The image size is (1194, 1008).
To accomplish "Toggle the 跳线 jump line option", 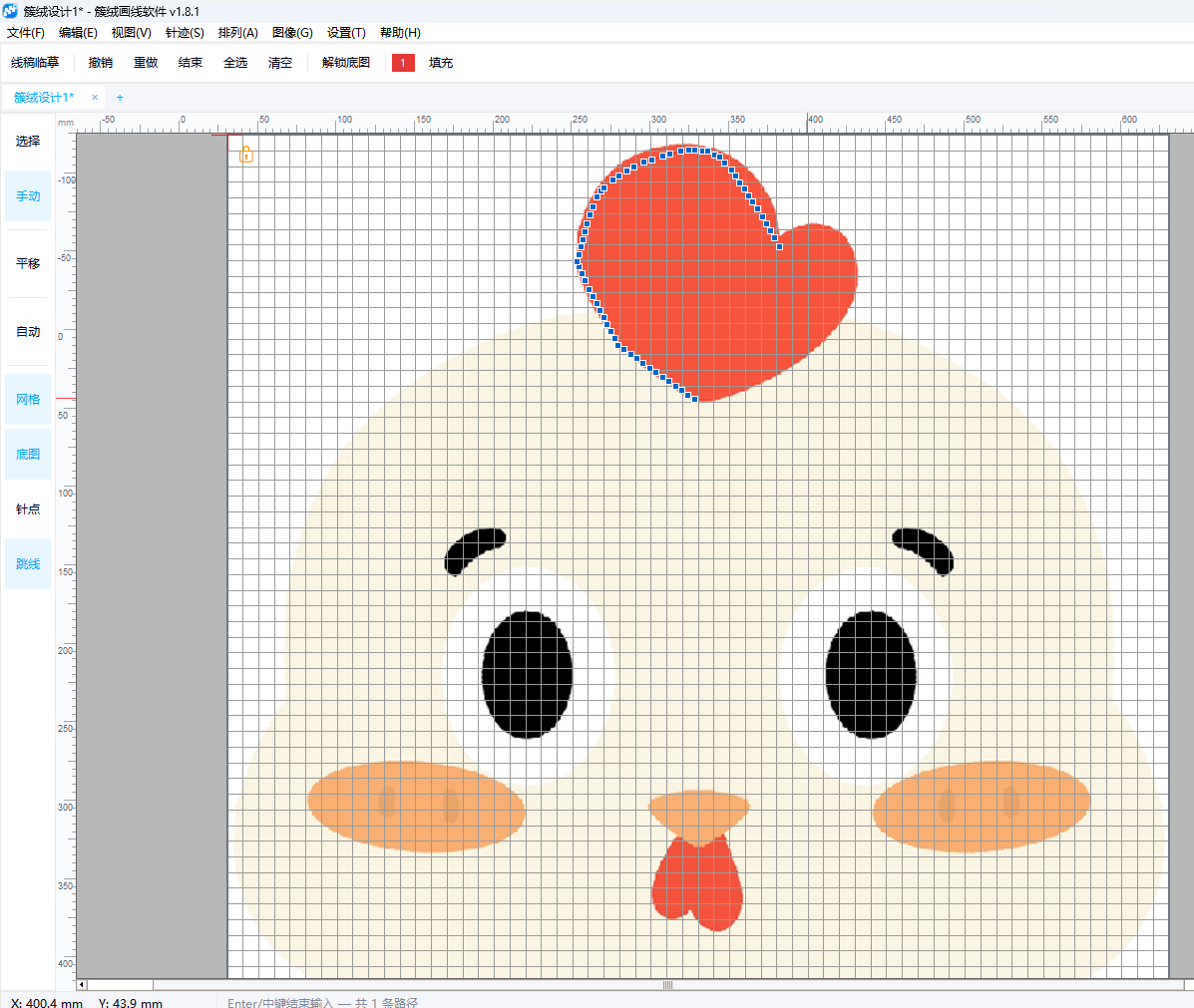I will point(28,563).
